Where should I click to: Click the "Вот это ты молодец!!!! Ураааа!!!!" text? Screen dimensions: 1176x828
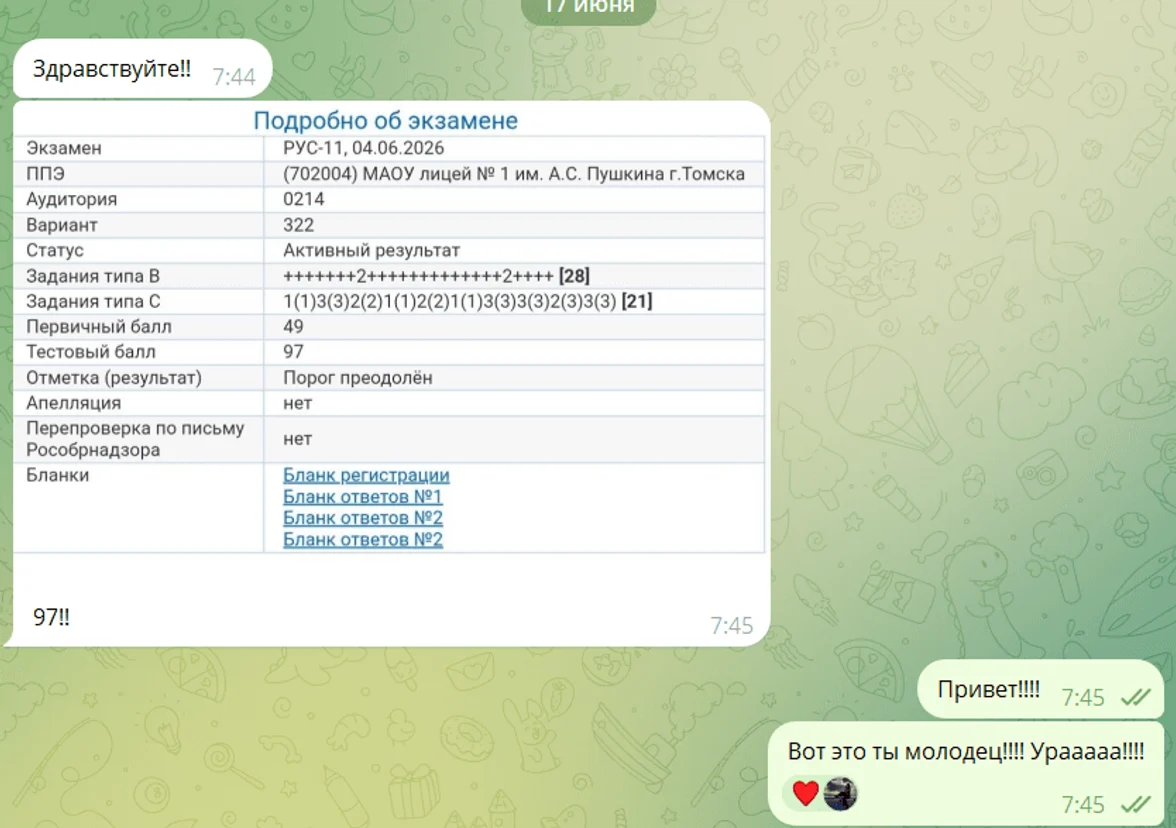[x=966, y=752]
